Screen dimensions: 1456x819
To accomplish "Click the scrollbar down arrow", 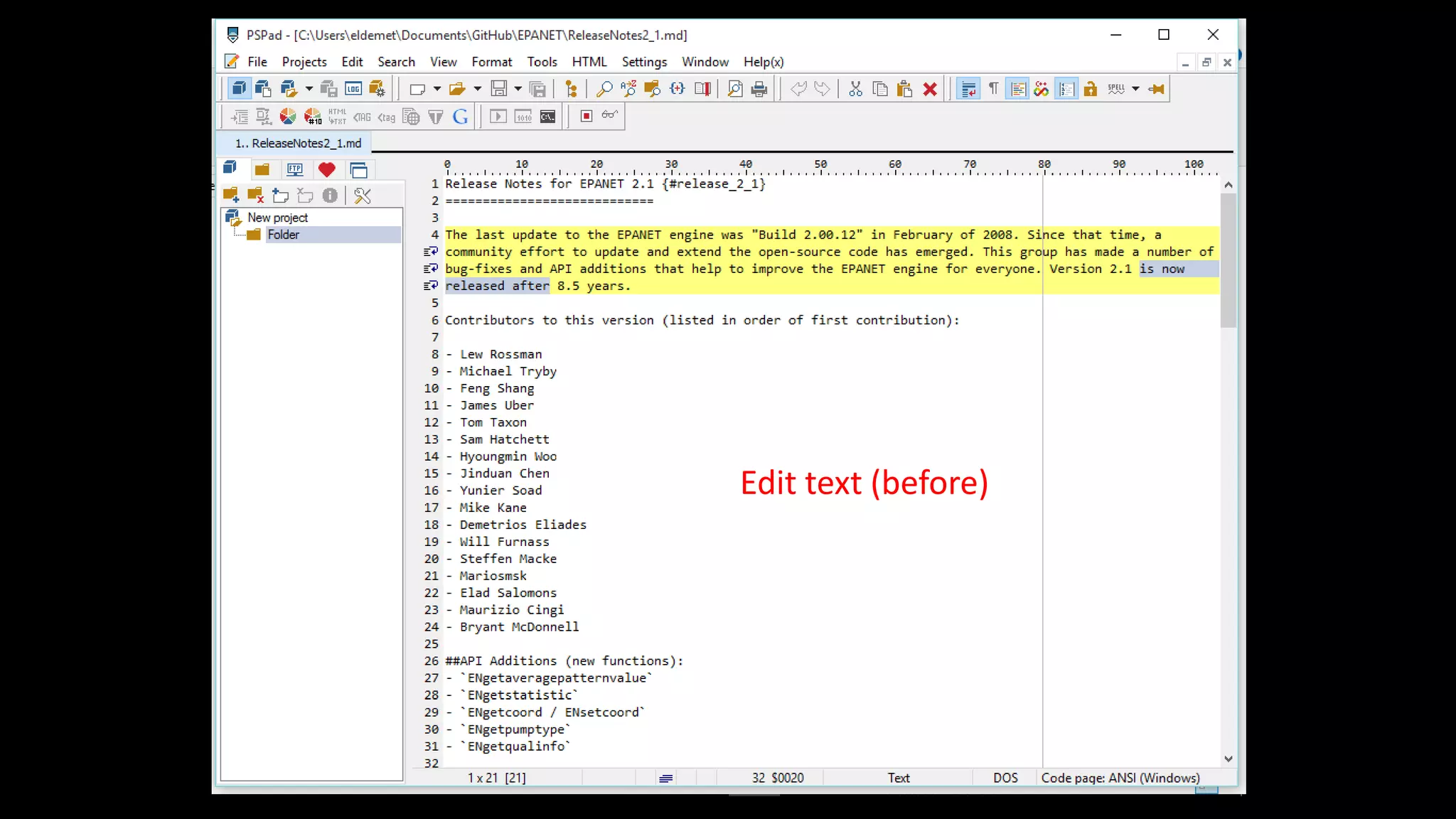I will 1228,759.
